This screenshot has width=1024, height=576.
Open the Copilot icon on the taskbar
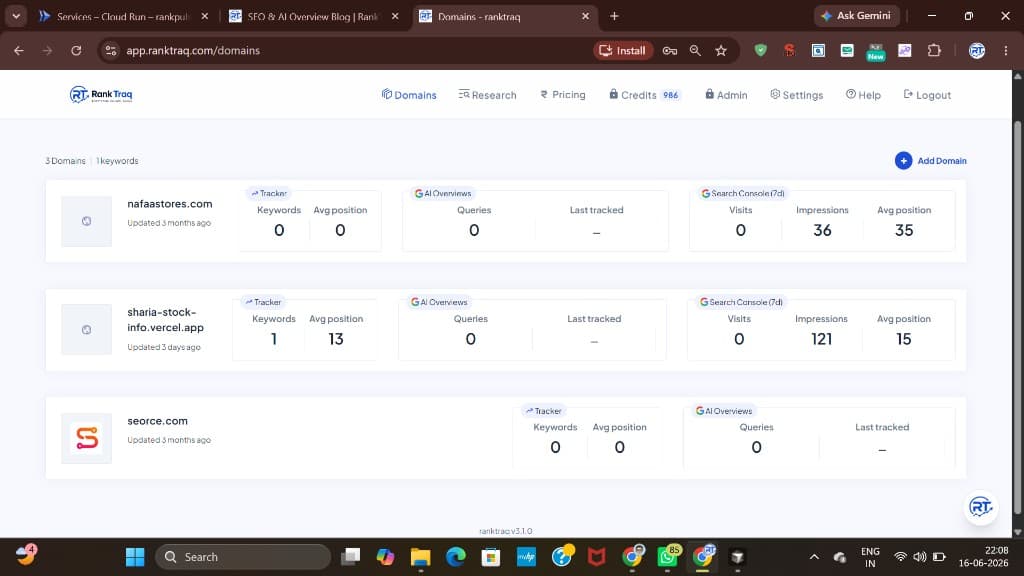point(385,557)
